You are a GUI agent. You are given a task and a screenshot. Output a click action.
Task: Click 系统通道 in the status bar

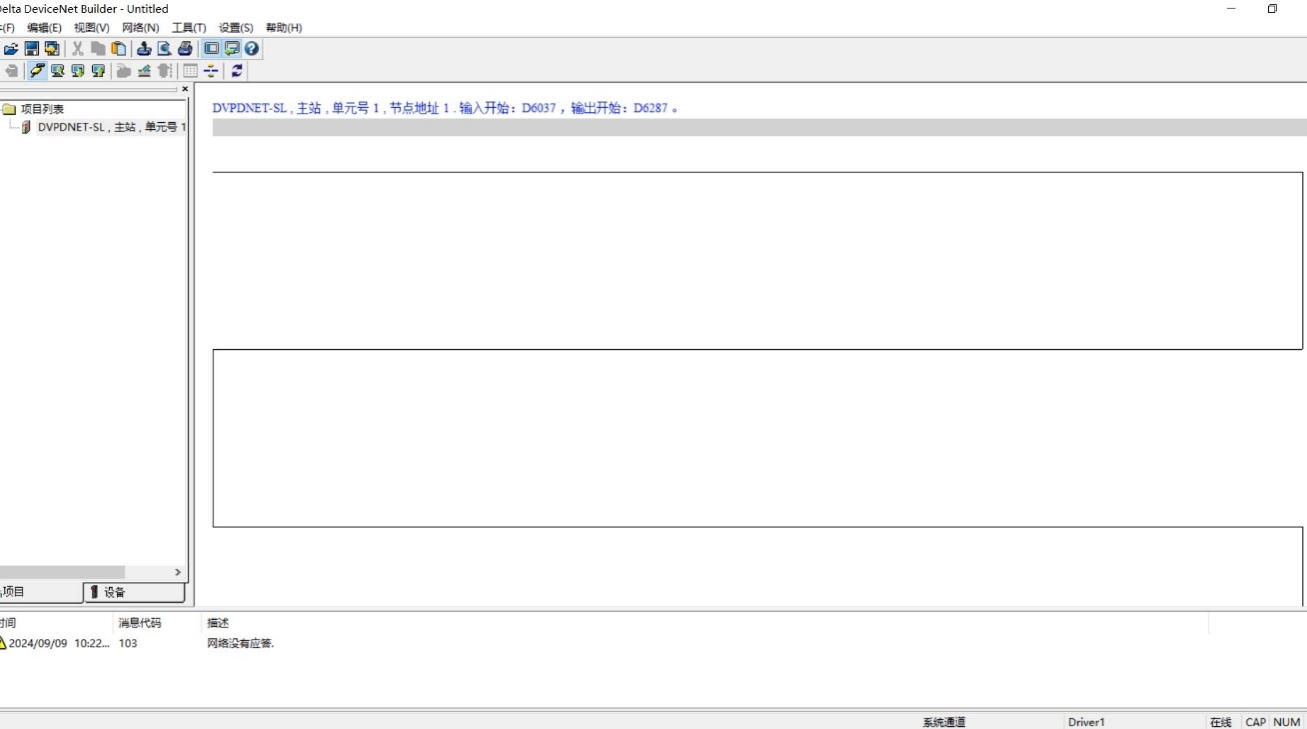pos(944,722)
